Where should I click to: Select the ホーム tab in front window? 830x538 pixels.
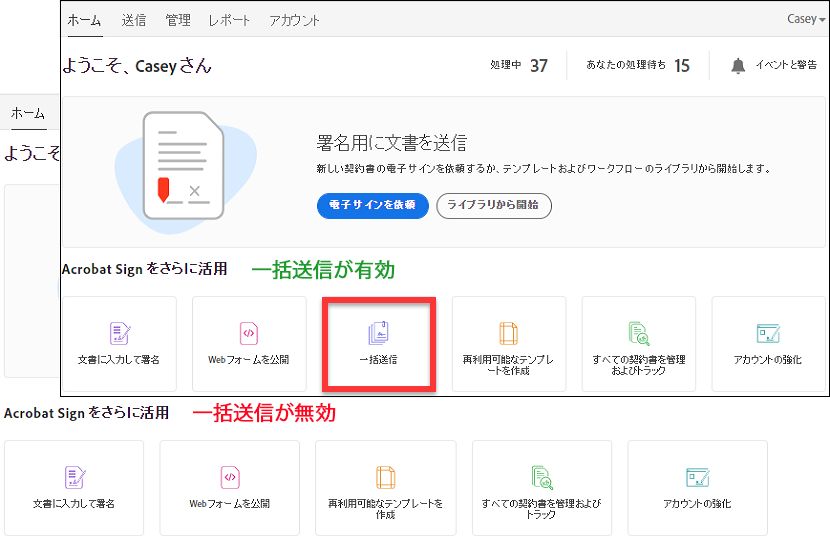84,20
